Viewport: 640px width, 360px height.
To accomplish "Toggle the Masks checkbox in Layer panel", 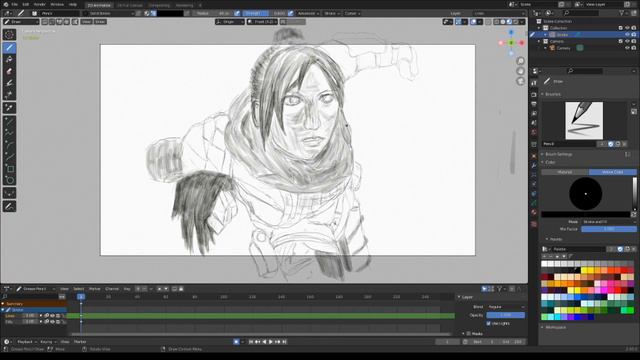I will pyautogui.click(x=469, y=333).
